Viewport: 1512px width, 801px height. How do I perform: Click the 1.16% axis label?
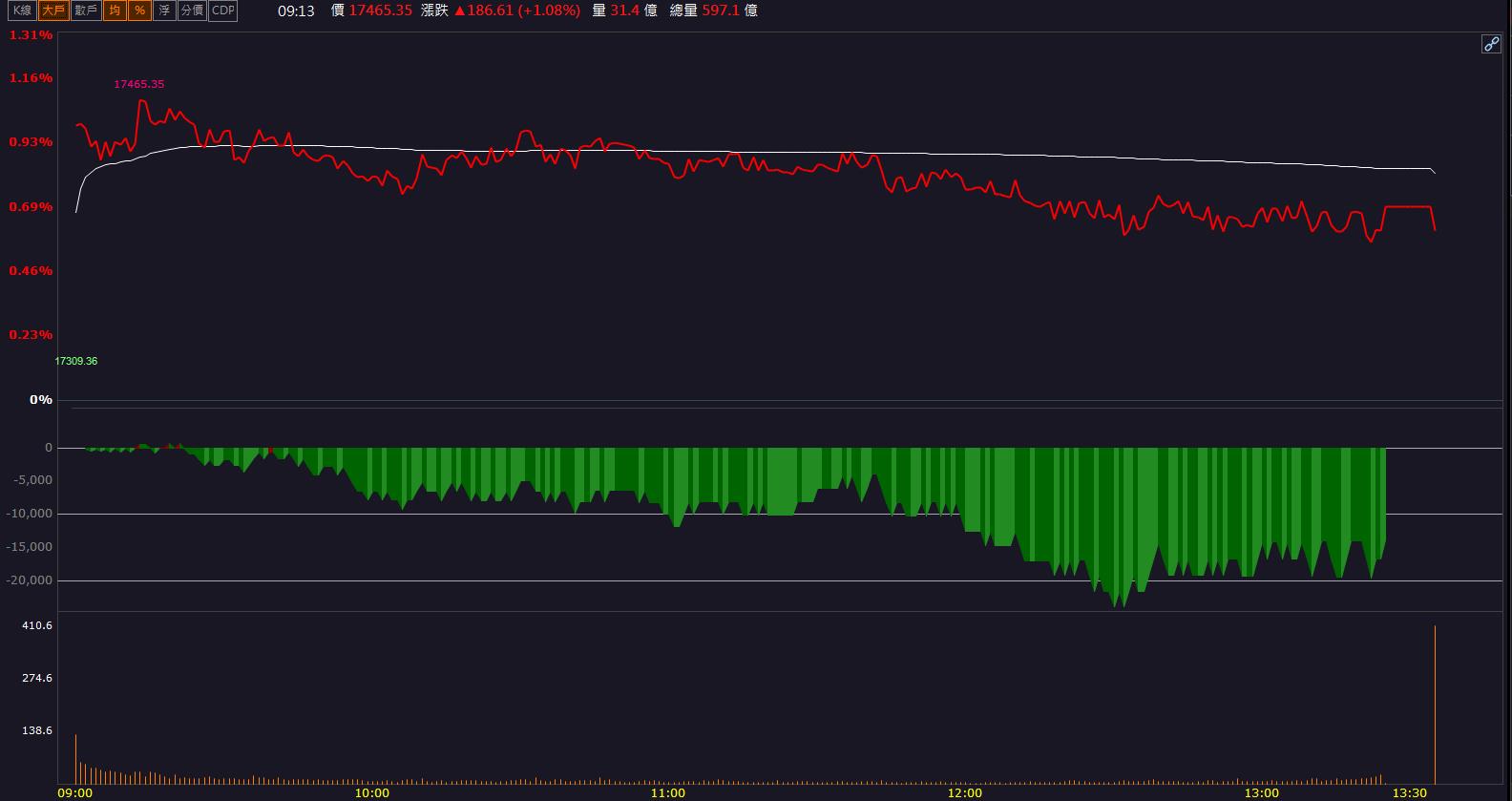(31, 78)
